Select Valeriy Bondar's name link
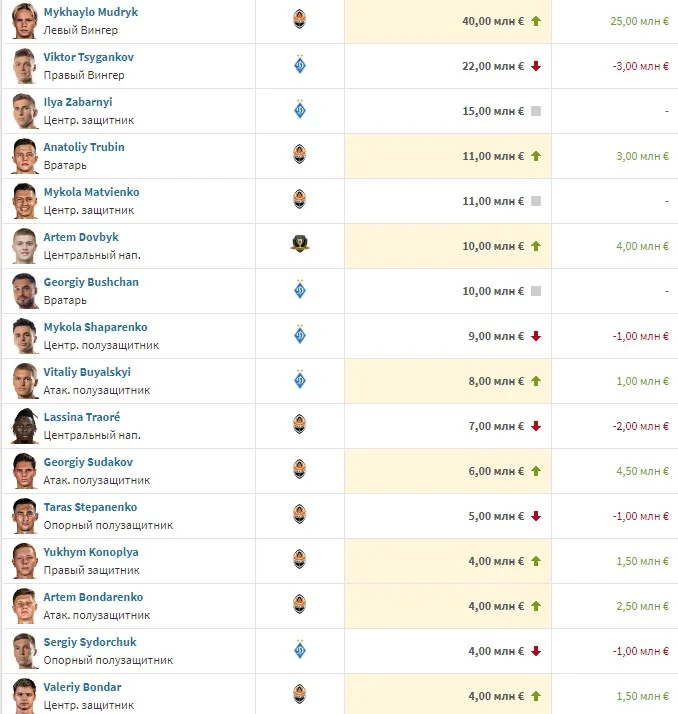Screen dimensions: 678x714 click(x=82, y=687)
